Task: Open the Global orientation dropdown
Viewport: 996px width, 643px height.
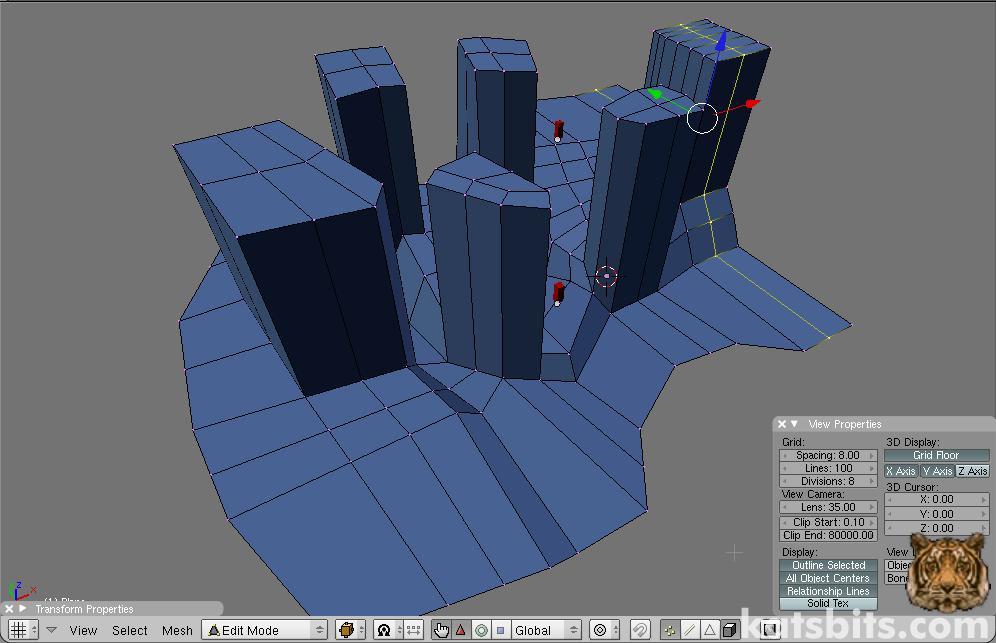Action: (546, 630)
